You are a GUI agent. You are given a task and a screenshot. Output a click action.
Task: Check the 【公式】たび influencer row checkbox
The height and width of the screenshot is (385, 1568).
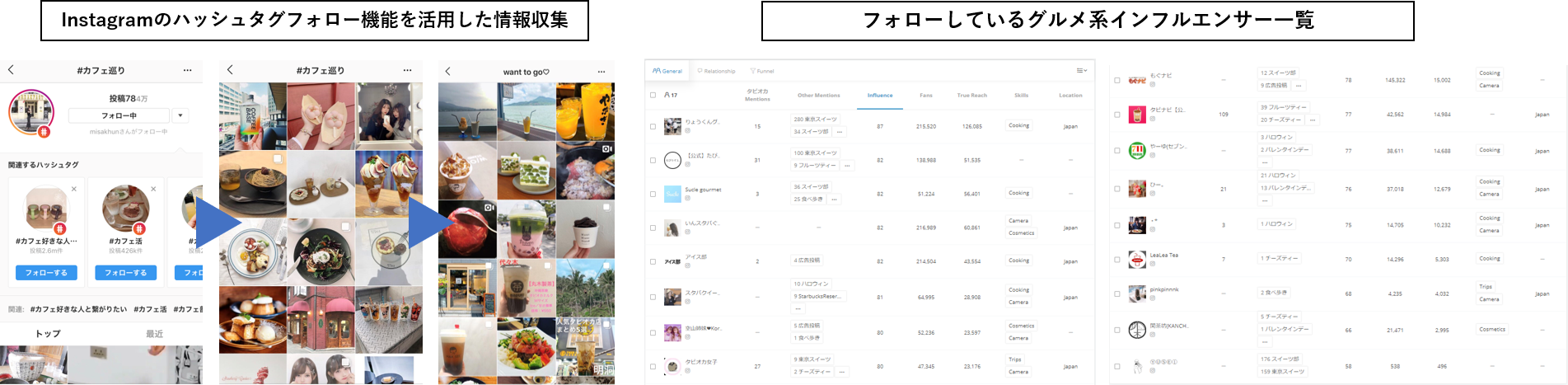(x=653, y=160)
